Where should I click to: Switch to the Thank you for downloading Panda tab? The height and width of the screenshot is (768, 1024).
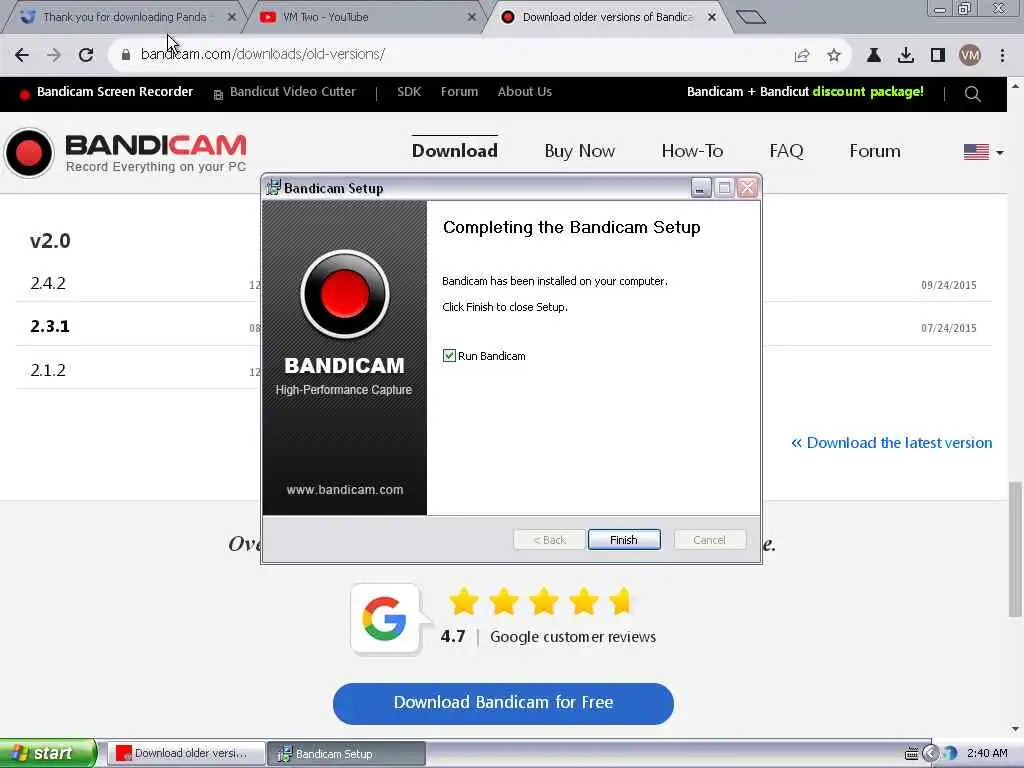coord(124,17)
